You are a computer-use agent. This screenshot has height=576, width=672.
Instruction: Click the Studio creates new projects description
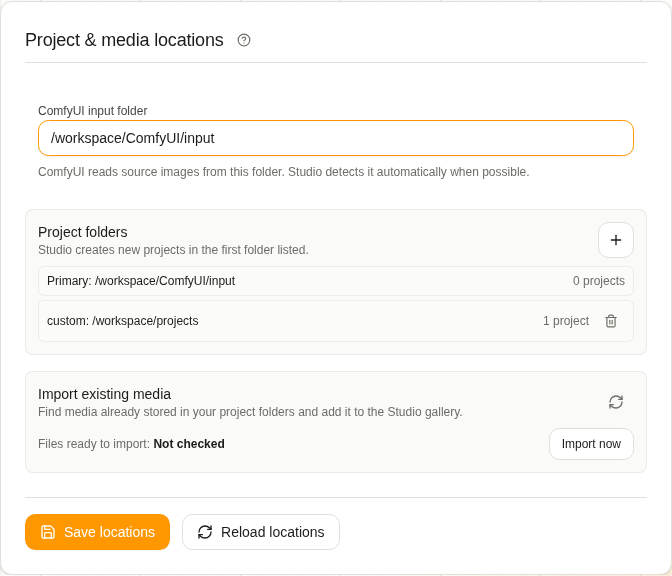(173, 250)
